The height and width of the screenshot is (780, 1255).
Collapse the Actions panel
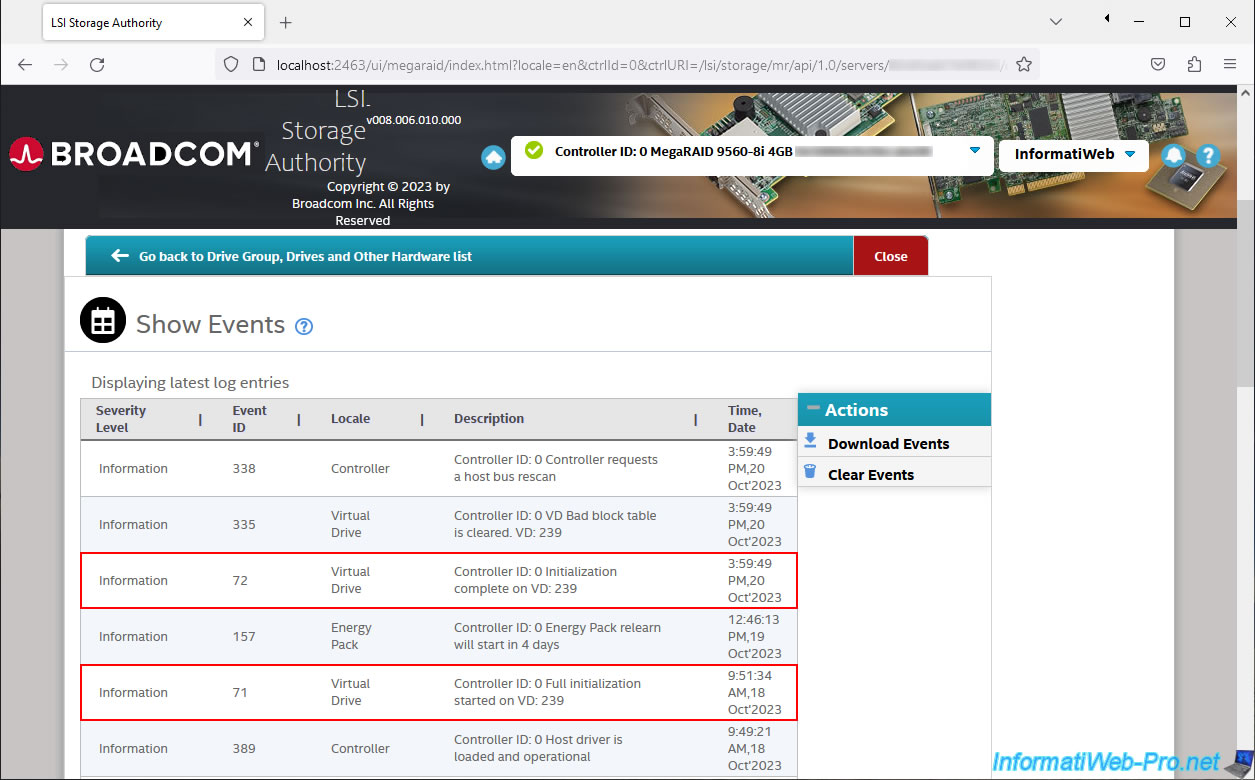[x=813, y=409]
